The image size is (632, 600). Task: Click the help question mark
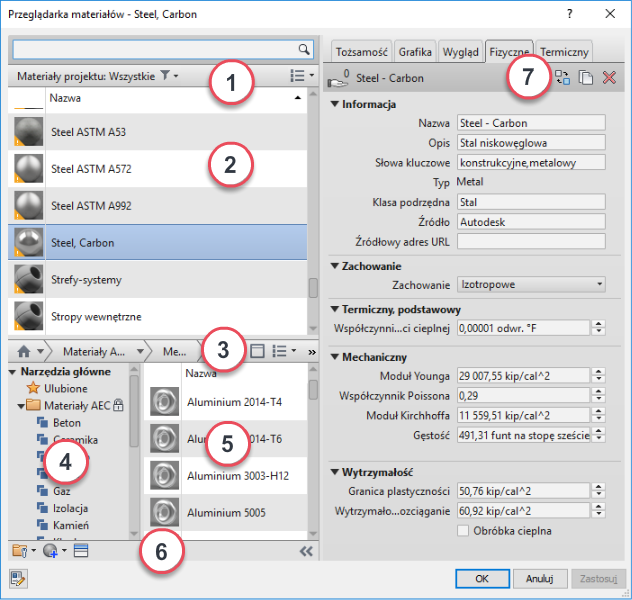(569, 14)
